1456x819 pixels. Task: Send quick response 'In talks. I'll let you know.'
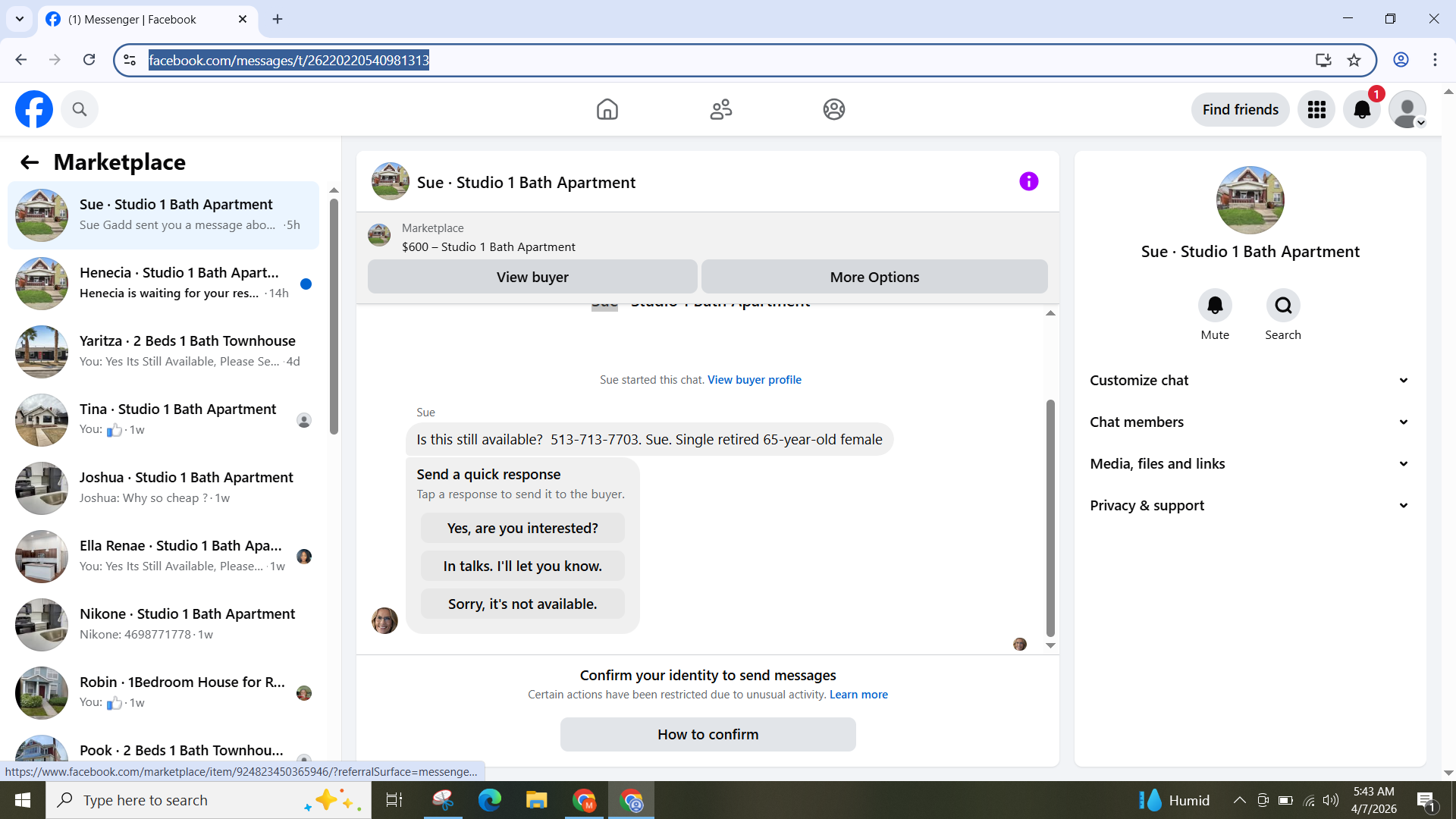click(x=522, y=566)
